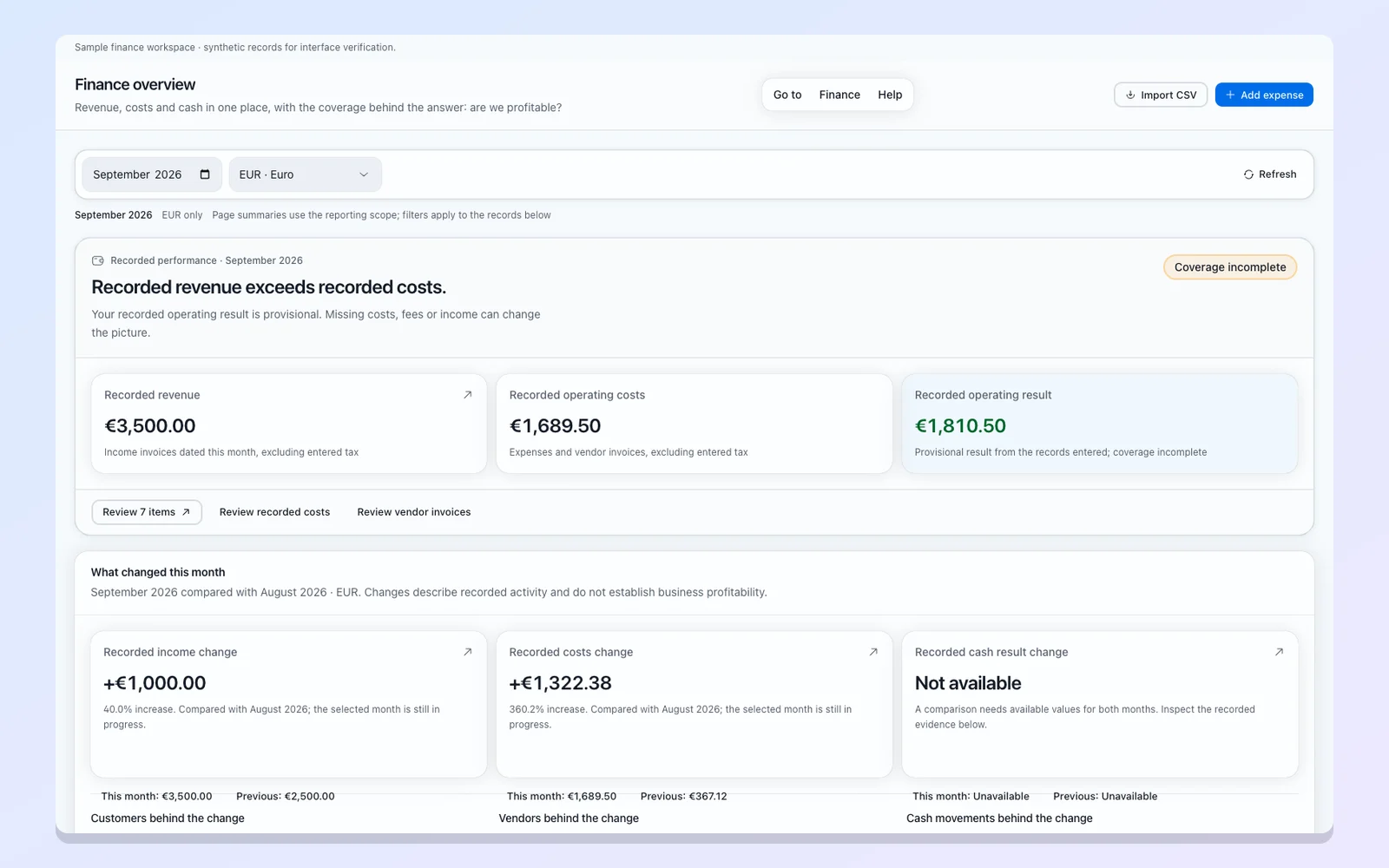Image resolution: width=1389 pixels, height=868 pixels.
Task: Expand the EUR · Euro currency dropdown
Action: point(305,174)
